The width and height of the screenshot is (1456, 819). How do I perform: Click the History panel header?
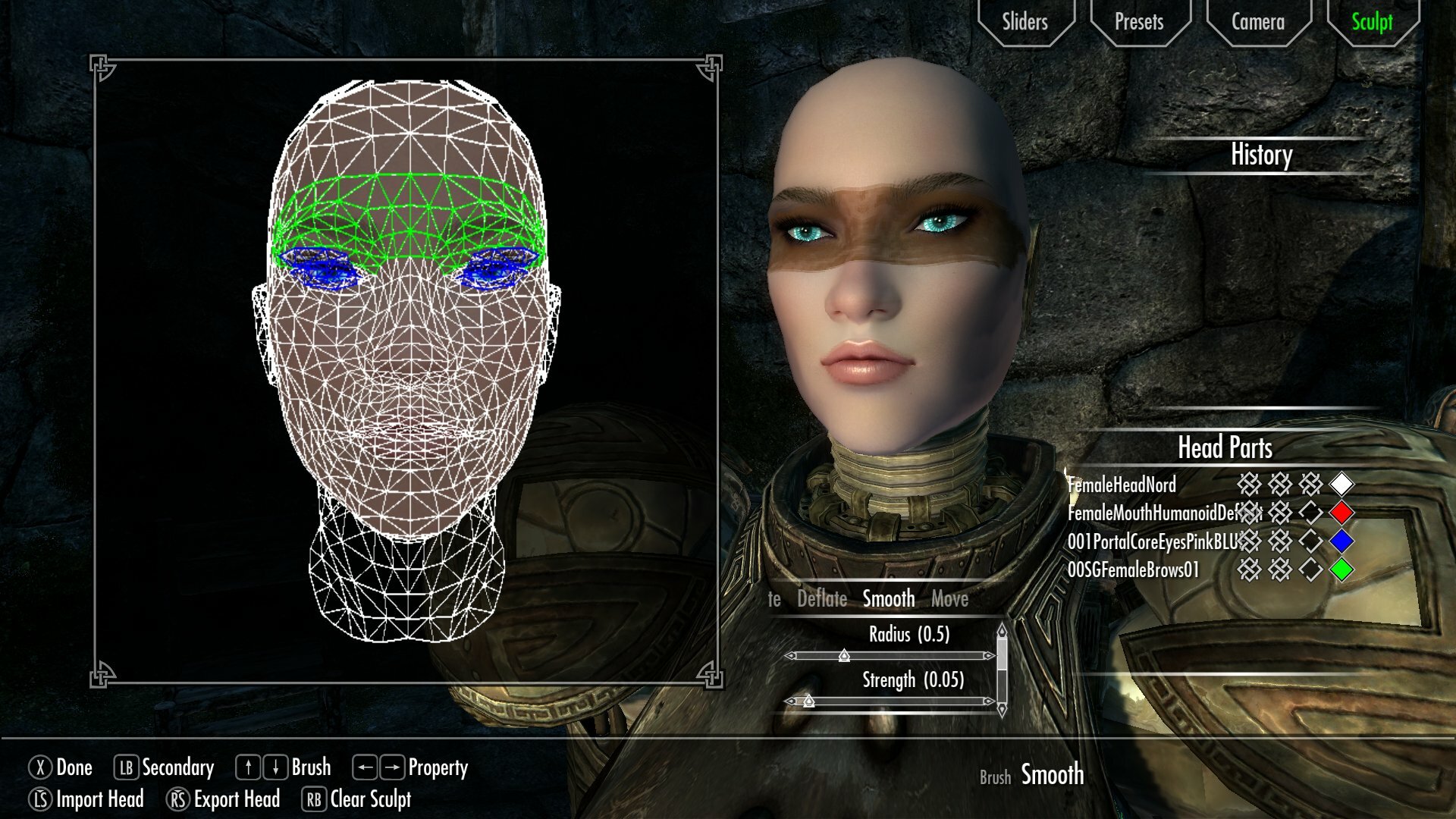1262,155
